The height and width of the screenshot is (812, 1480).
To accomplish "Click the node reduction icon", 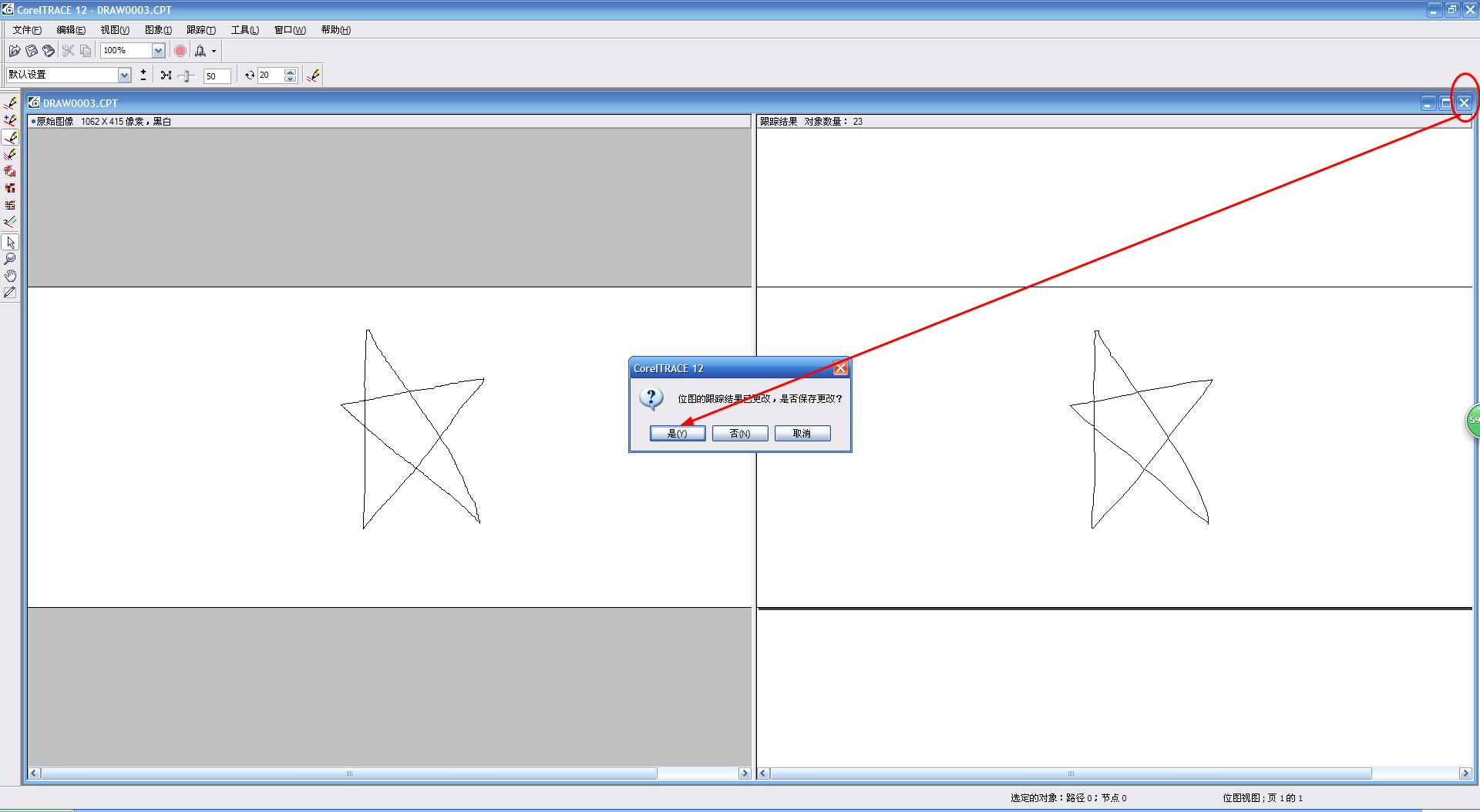I will [166, 75].
